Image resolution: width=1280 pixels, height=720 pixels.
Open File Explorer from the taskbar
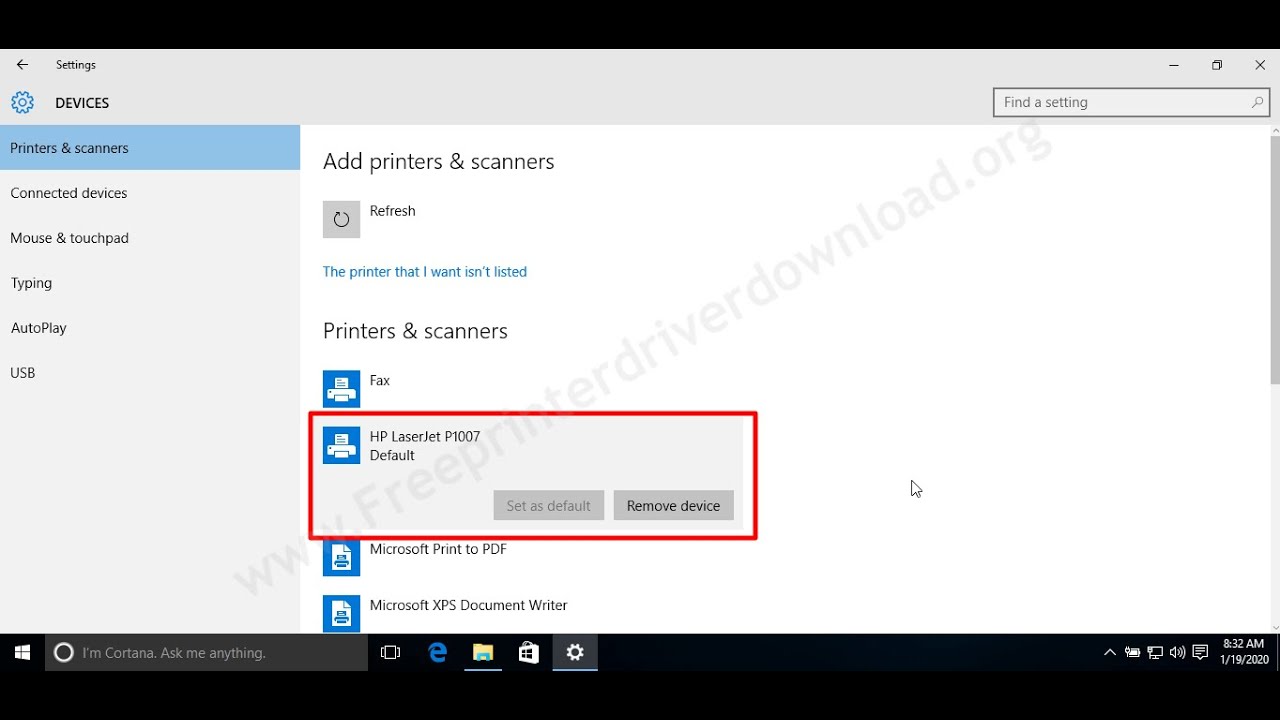tap(483, 653)
